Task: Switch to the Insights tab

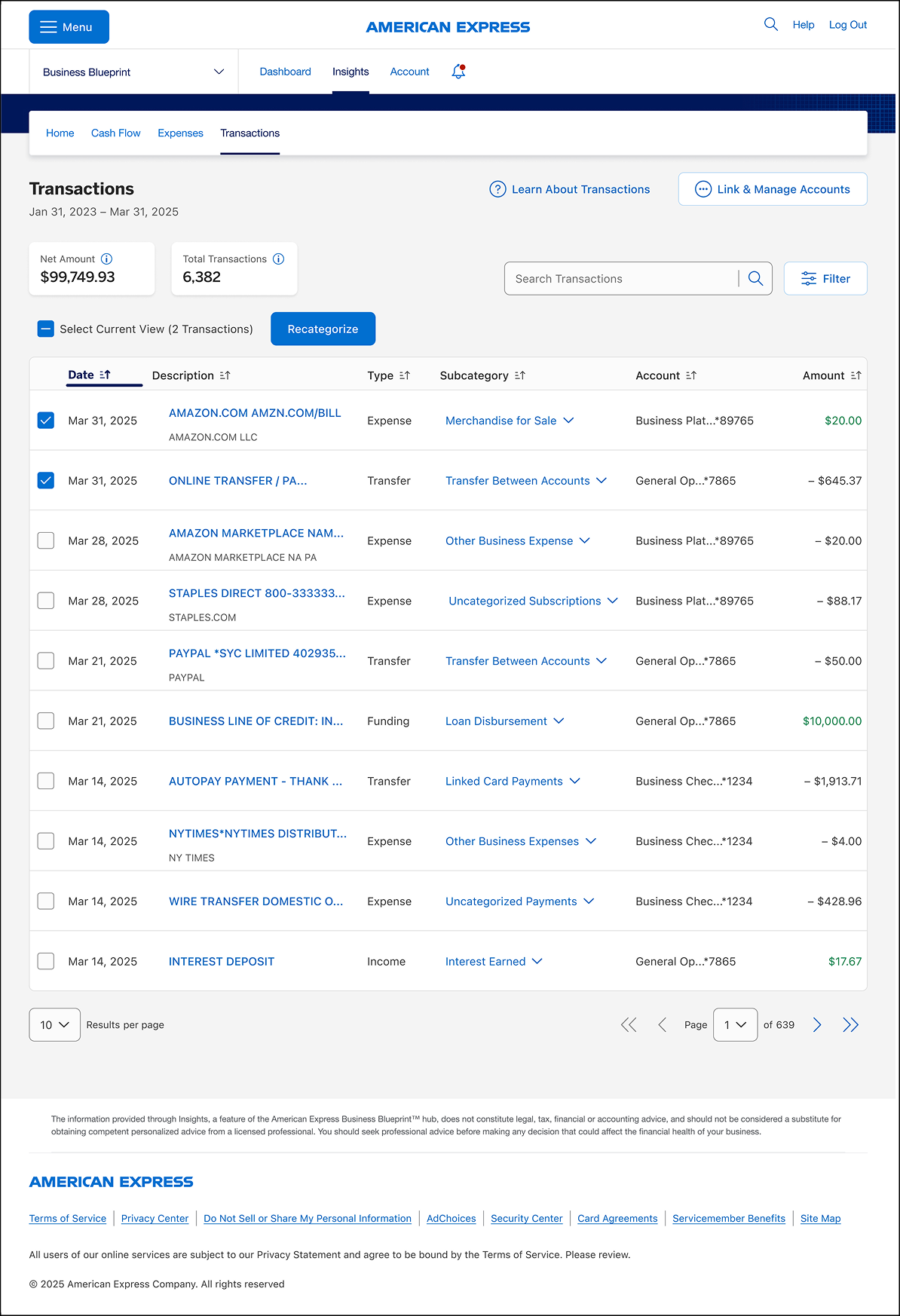Action: pyautogui.click(x=351, y=72)
